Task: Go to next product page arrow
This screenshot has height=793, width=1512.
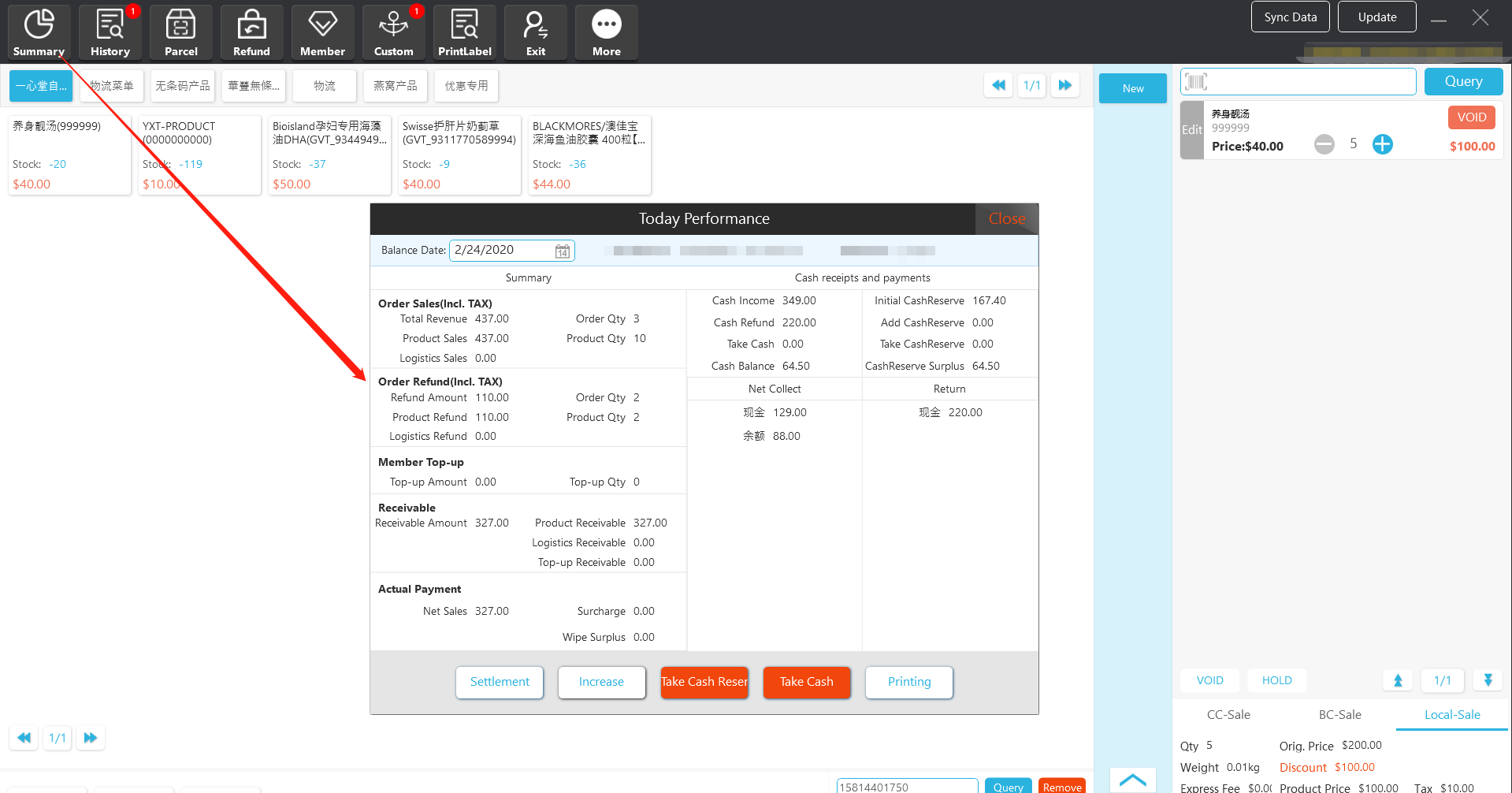Action: click(x=1064, y=85)
